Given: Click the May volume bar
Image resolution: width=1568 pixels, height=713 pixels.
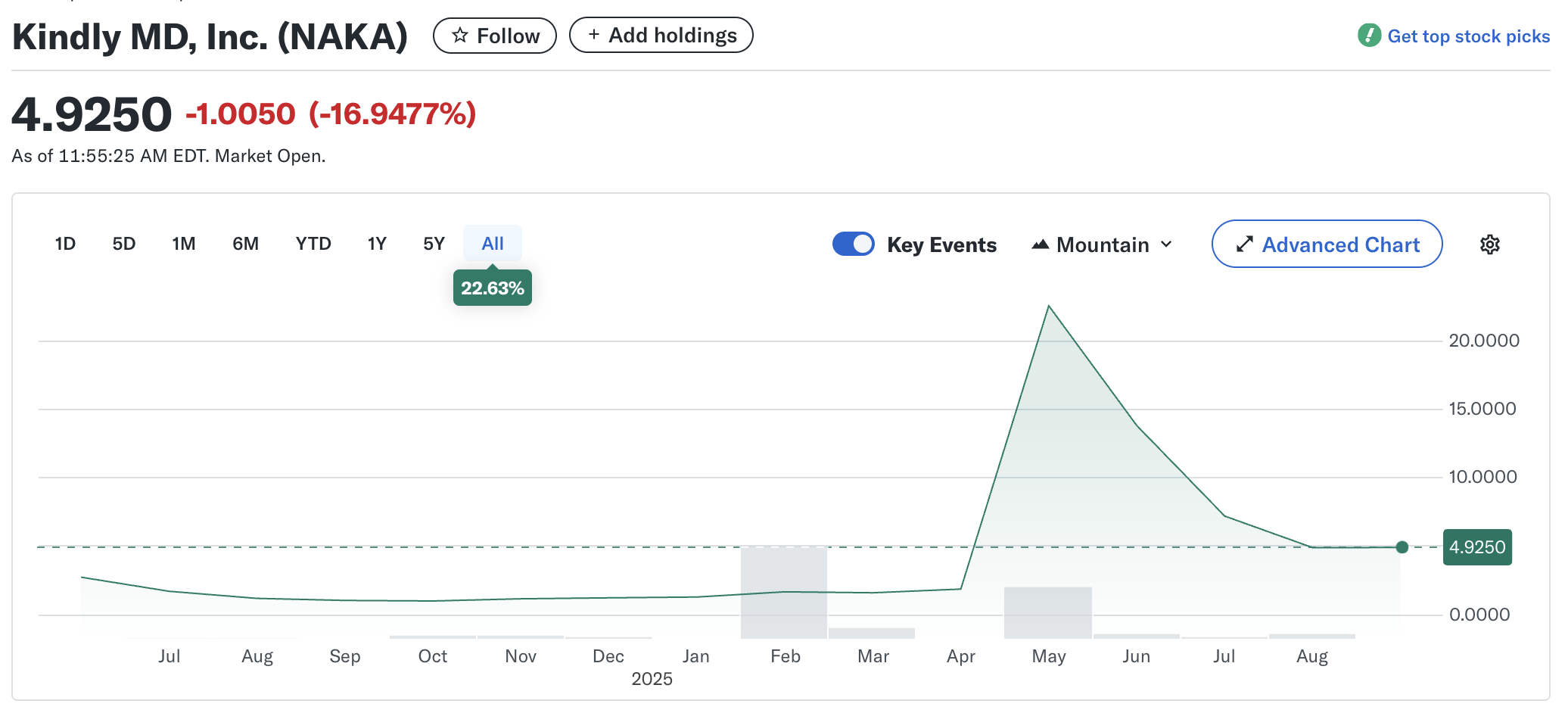Looking at the screenshot, I should (1048, 613).
